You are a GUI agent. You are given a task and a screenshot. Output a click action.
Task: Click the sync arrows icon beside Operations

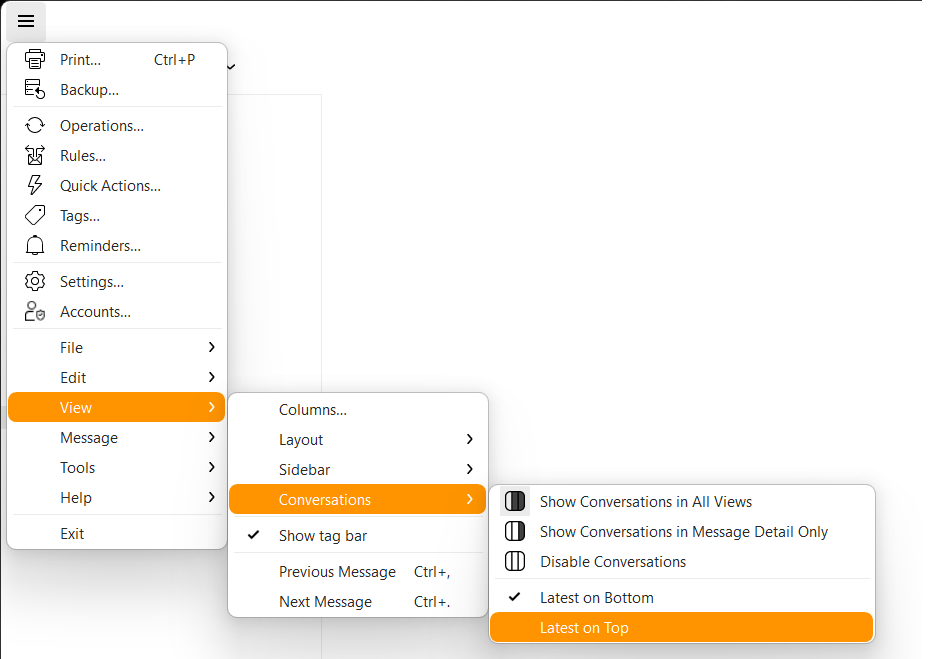35,126
